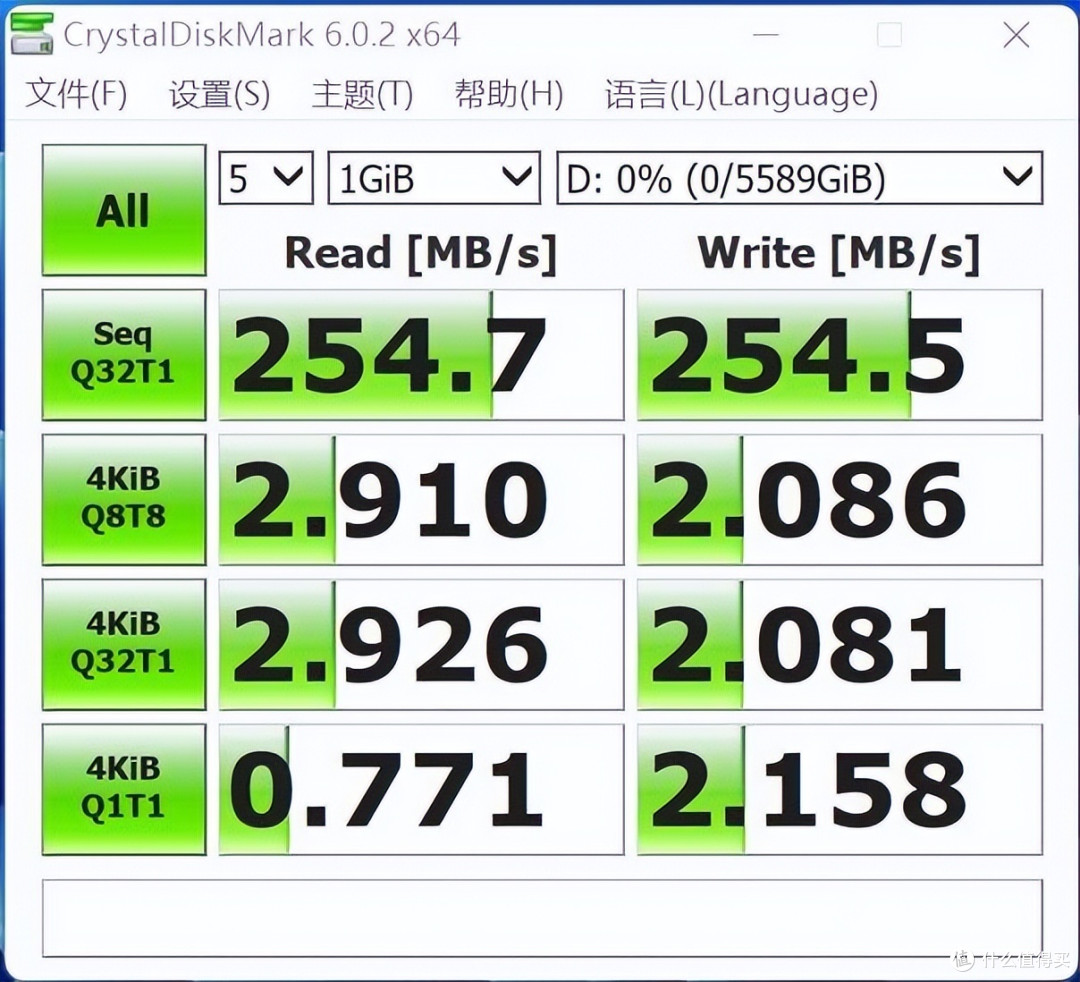Click the Seq write result 254.5
This screenshot has width=1080, height=982.
840,355
